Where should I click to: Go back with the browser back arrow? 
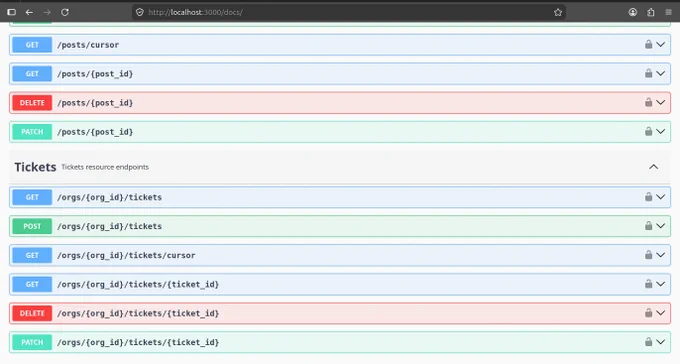coord(29,12)
